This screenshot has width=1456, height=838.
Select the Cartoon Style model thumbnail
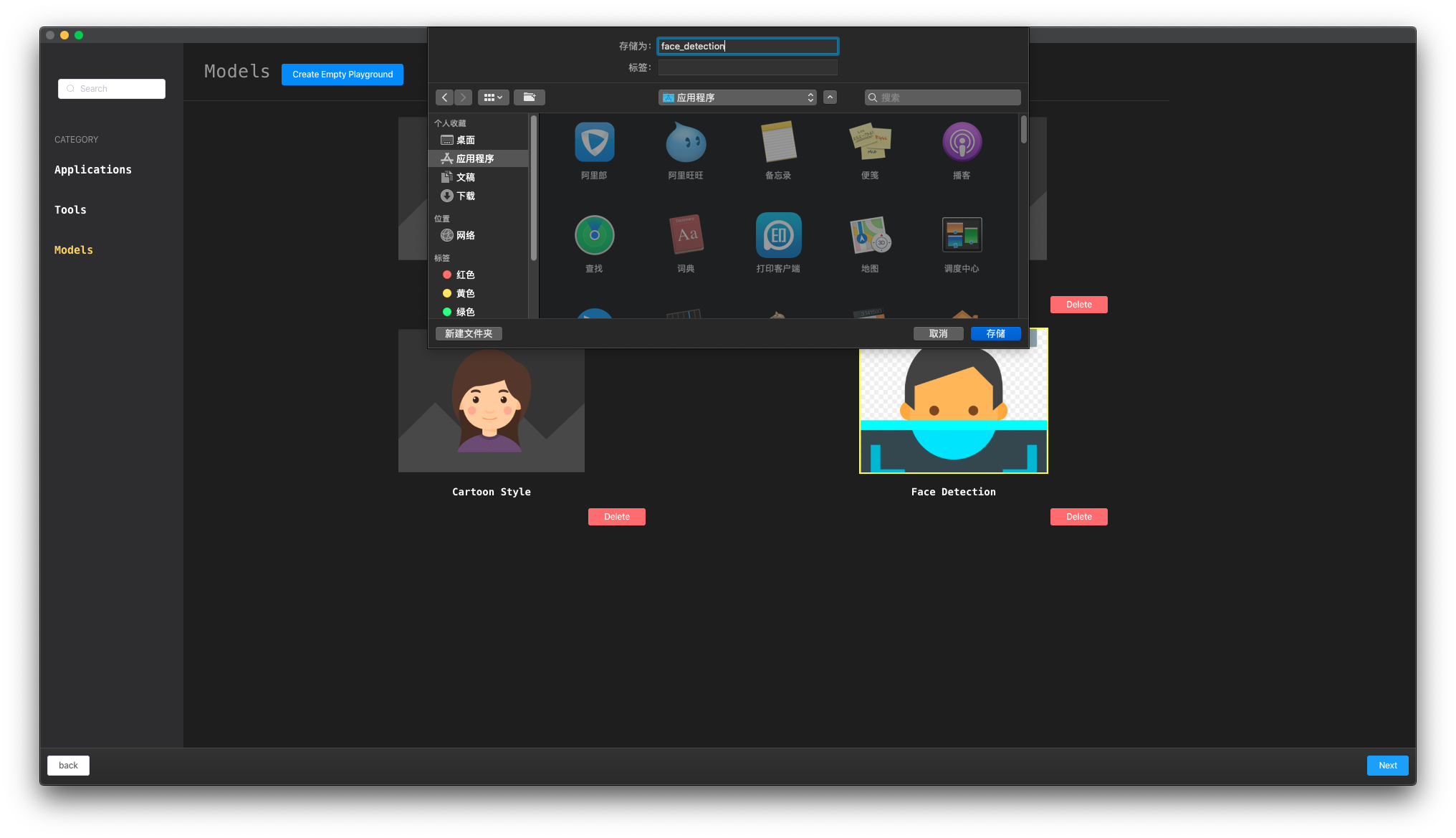[491, 409]
